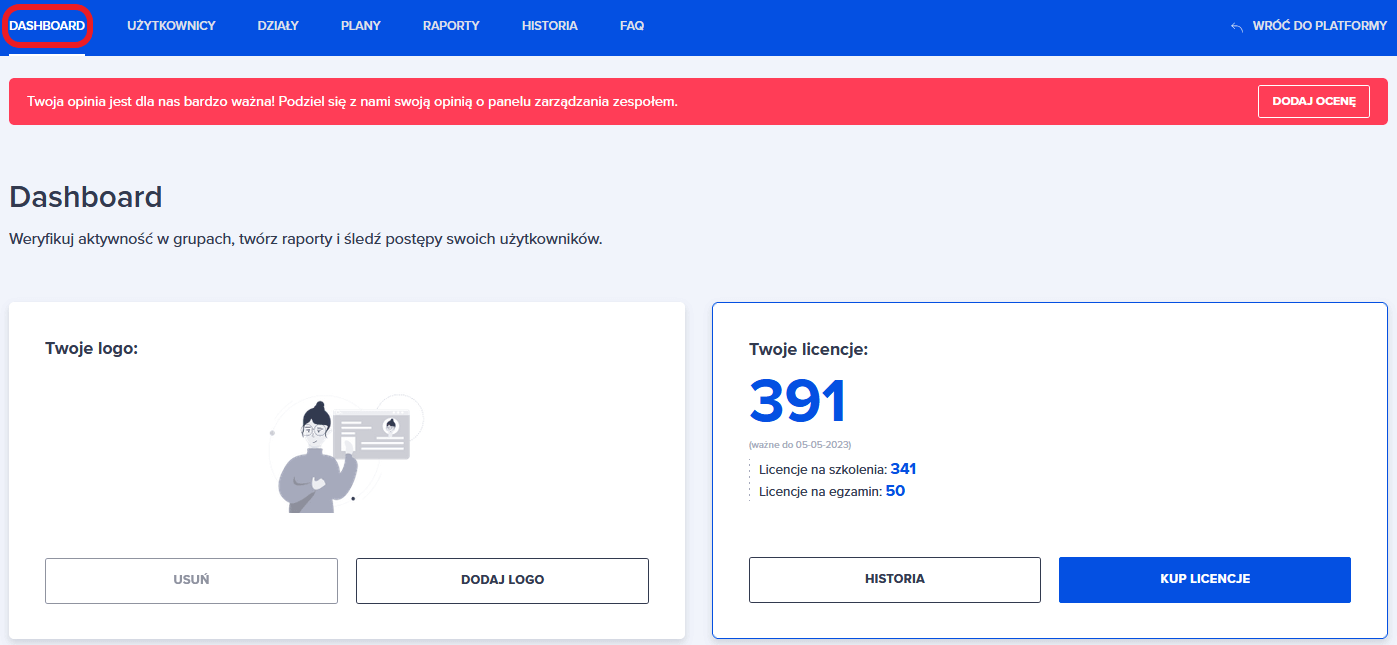Switch to the Użytkownicy tab
This screenshot has height=645, width=1397.
(171, 26)
